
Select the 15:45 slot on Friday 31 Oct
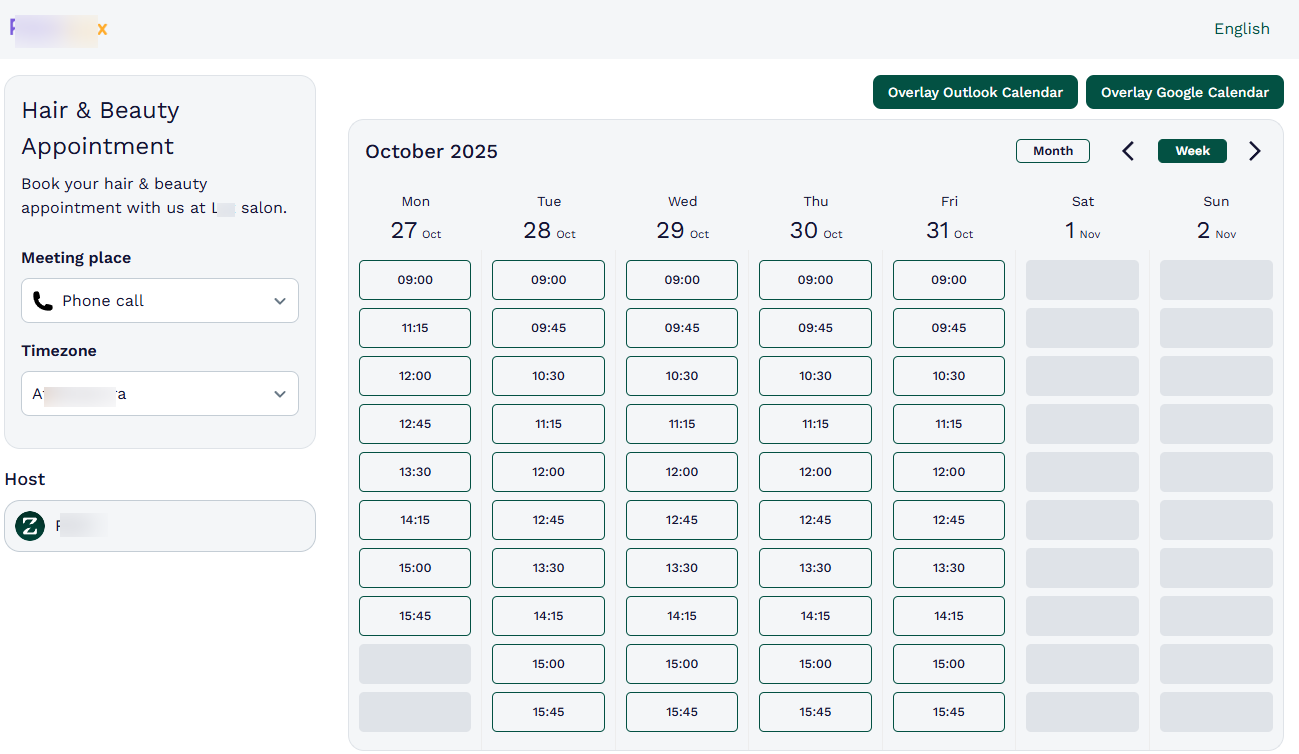[x=948, y=711]
